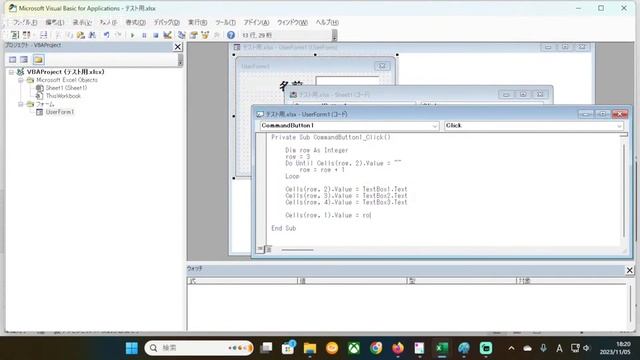Click the Object Browser toolbar icon
Image resolution: width=640 pixels, height=360 pixels.
pos(205,35)
